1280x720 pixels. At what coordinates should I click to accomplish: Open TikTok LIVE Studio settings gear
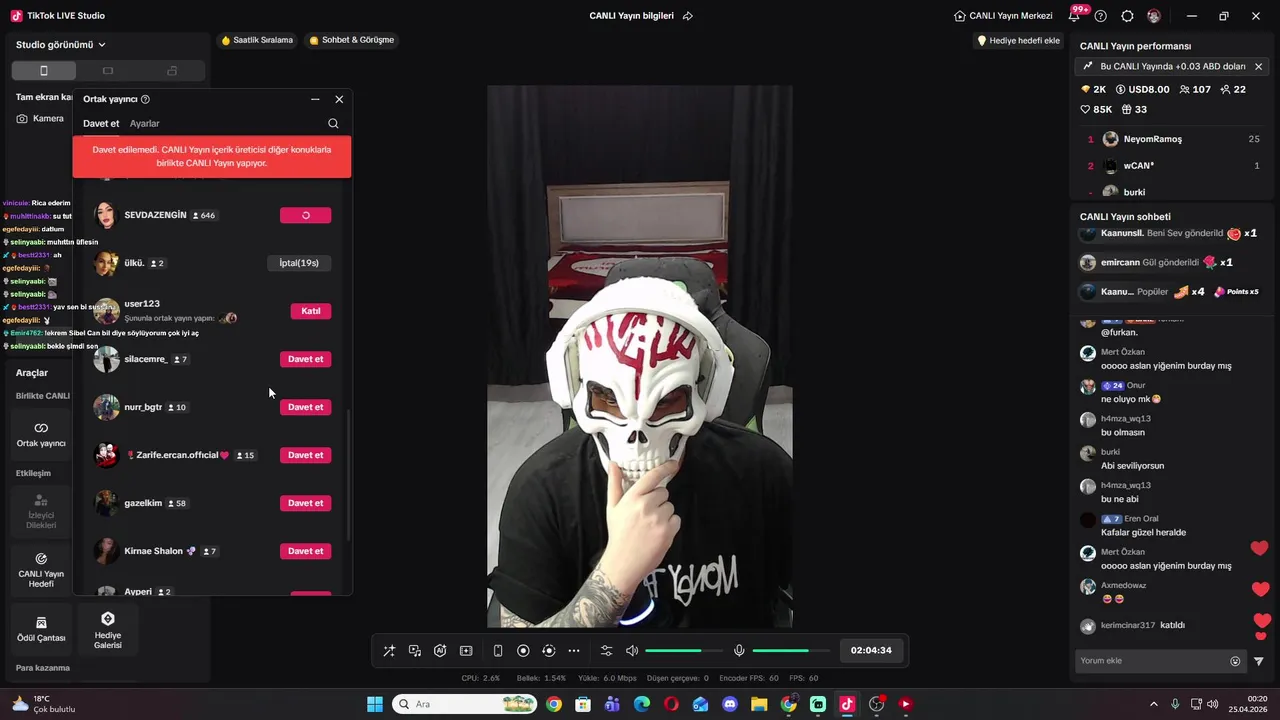coord(1128,16)
